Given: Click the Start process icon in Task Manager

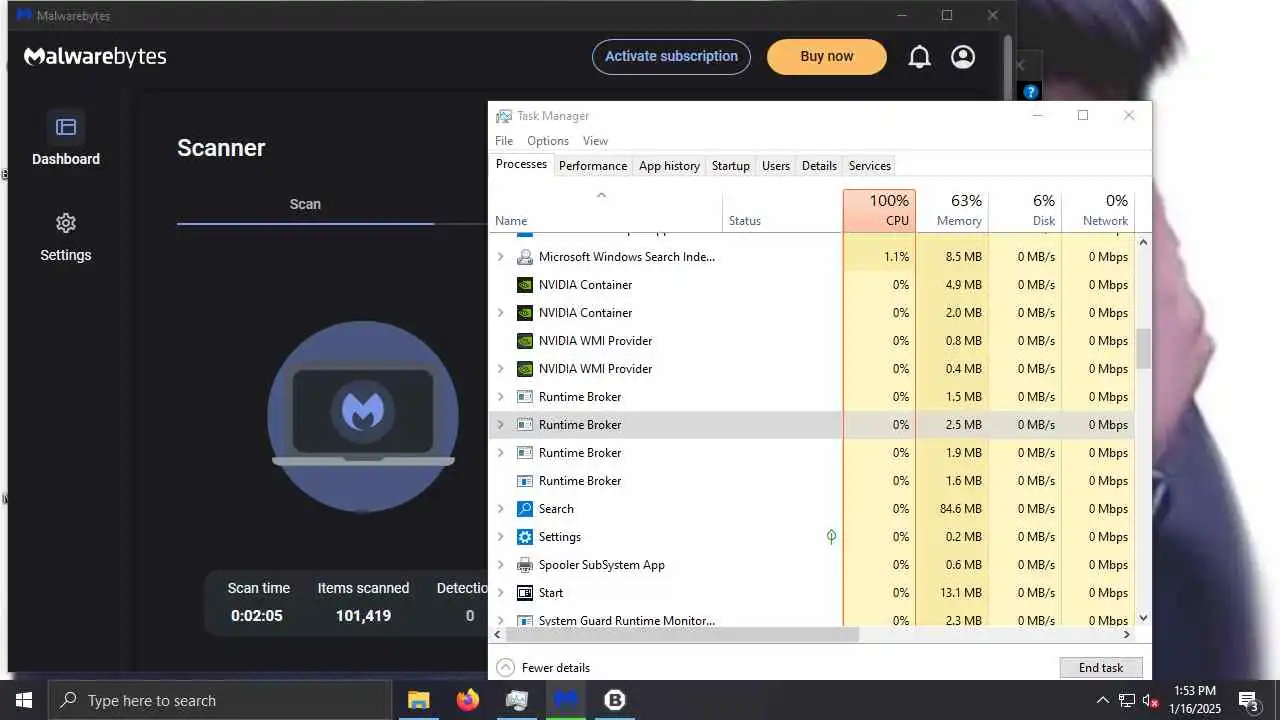Looking at the screenshot, I should [x=525, y=593].
